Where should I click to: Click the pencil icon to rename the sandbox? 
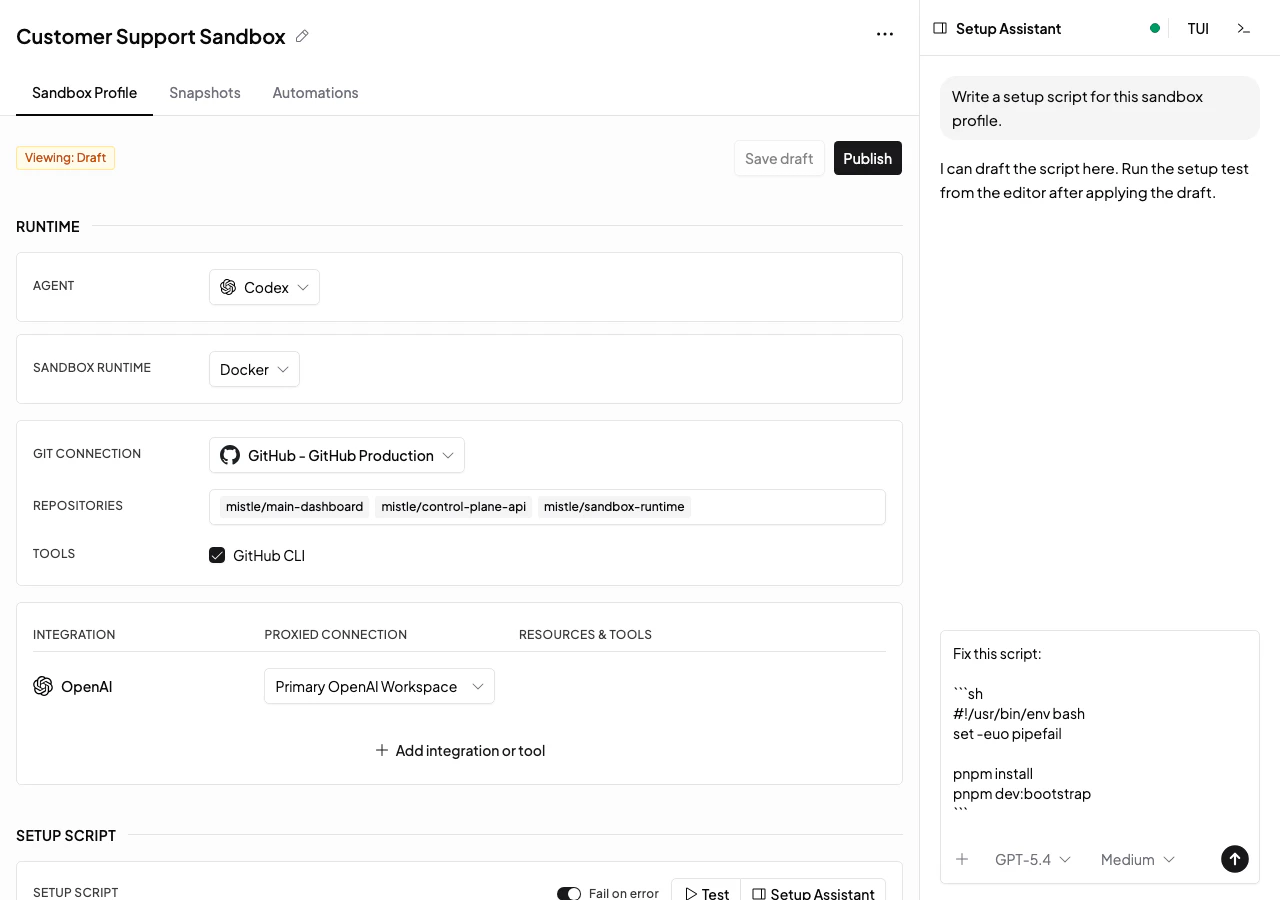coord(302,36)
